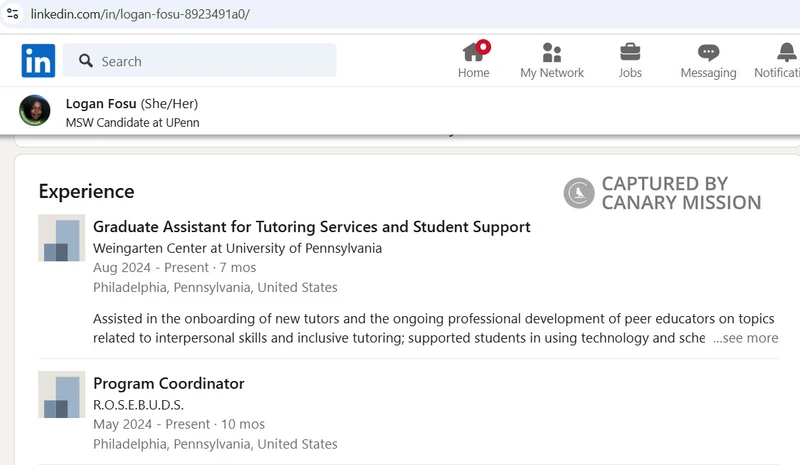Open the R.O.S.E.B.U.D.S. organization link

click(138, 405)
